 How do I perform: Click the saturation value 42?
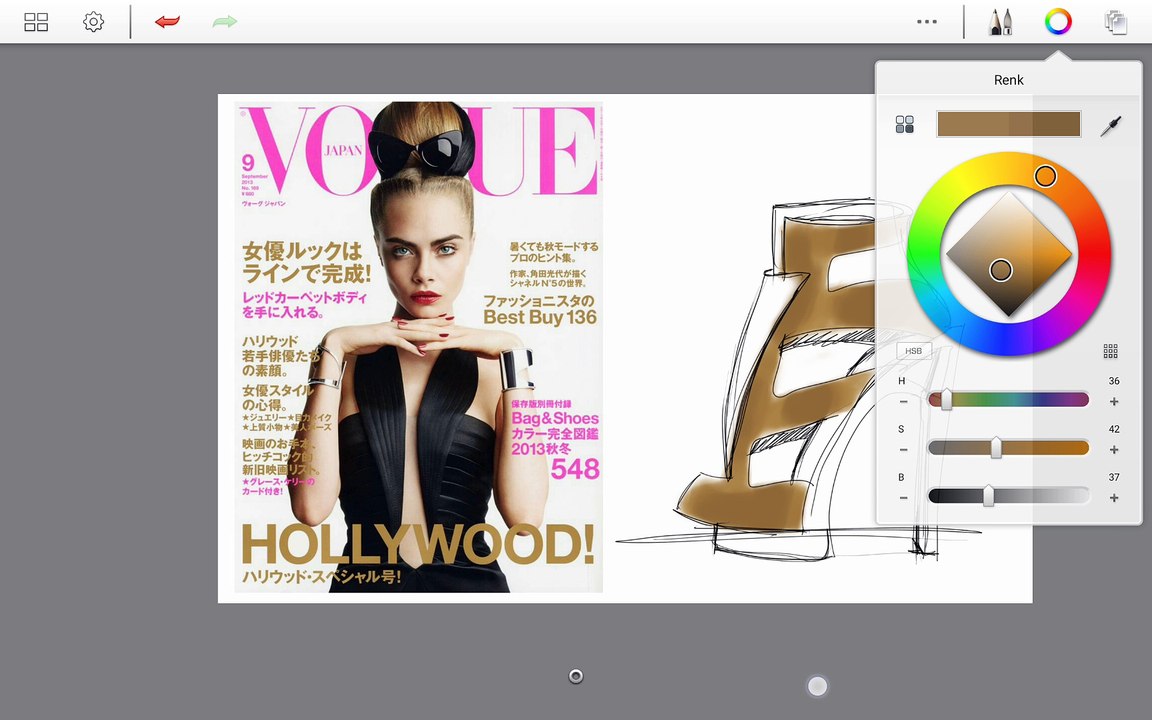(x=1114, y=429)
